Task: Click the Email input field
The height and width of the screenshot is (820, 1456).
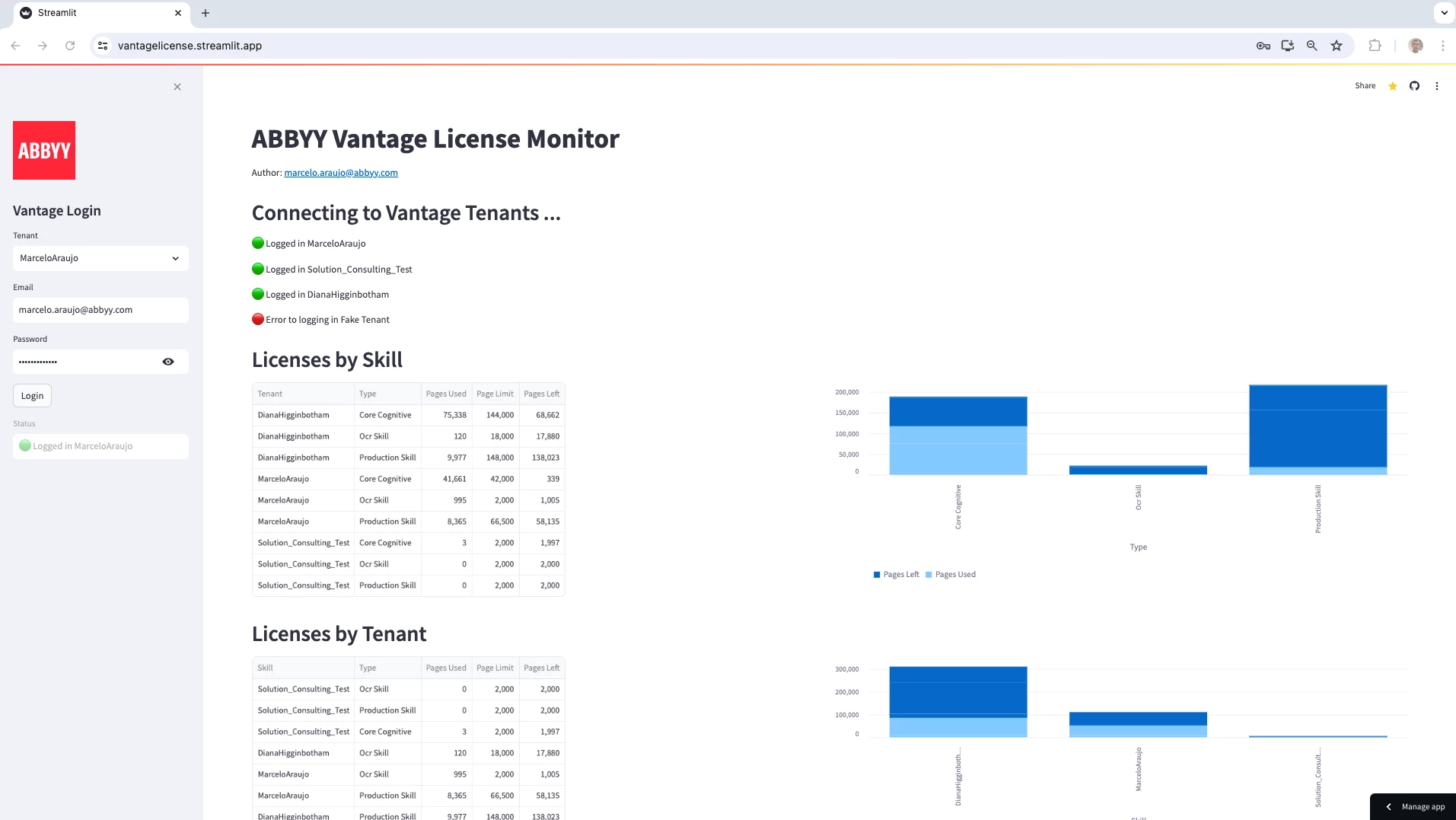Action: click(x=100, y=310)
